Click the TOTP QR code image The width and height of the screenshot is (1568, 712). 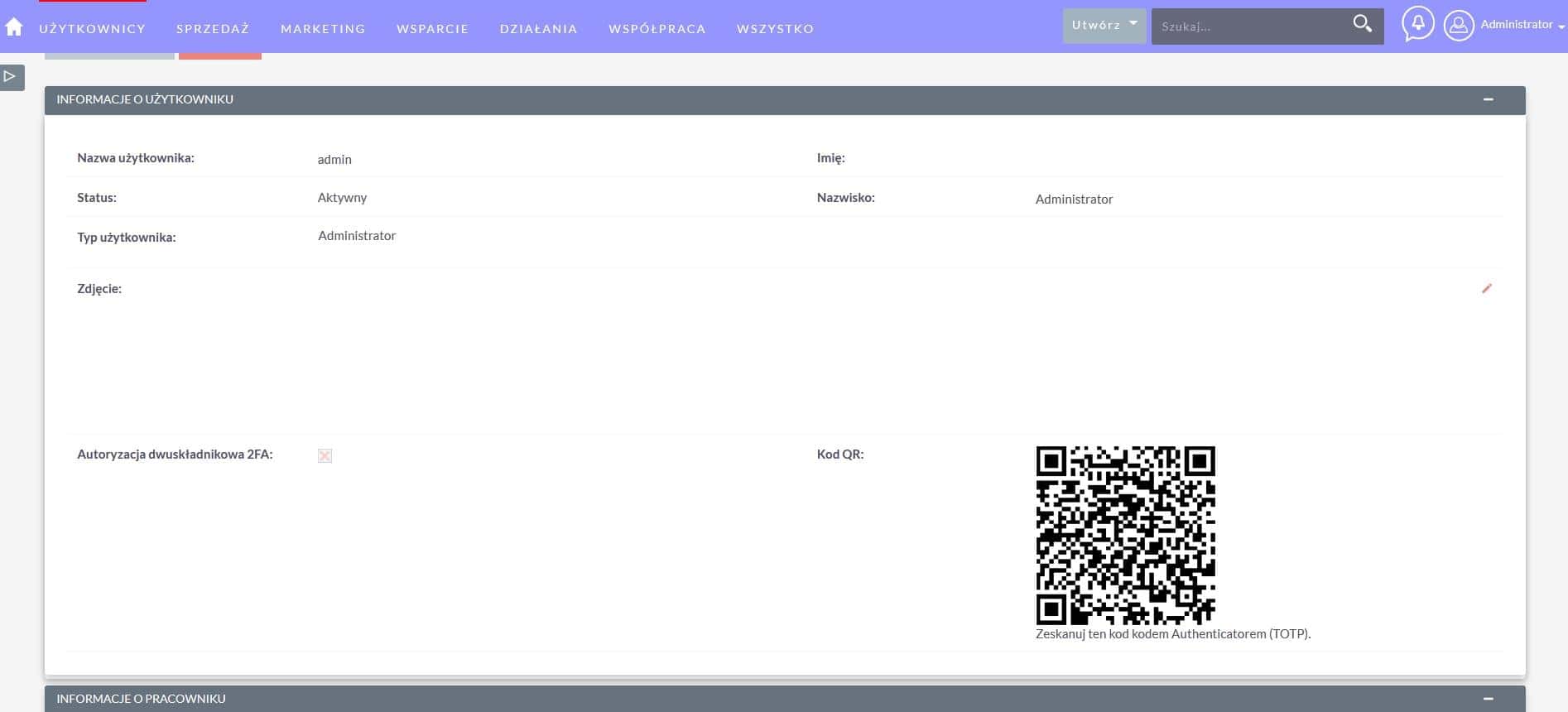point(1126,536)
